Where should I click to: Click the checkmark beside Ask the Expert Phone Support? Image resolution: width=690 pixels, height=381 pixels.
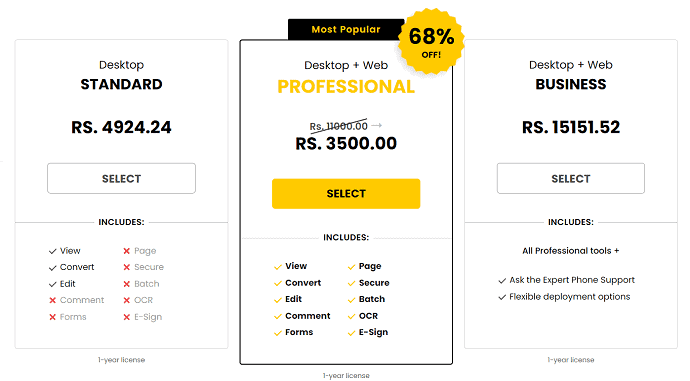(x=502, y=280)
